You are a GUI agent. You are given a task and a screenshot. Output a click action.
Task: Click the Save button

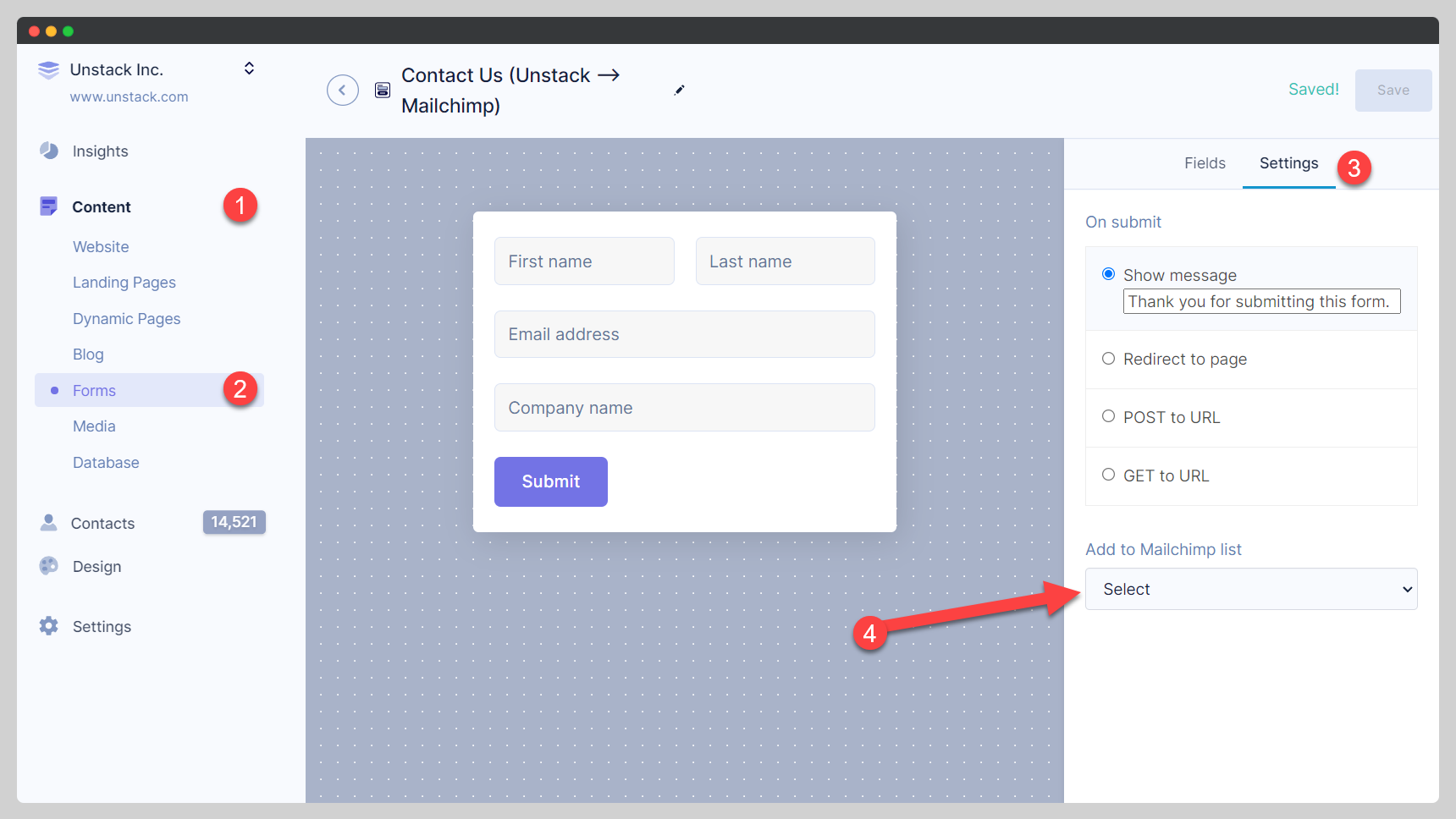click(1393, 90)
